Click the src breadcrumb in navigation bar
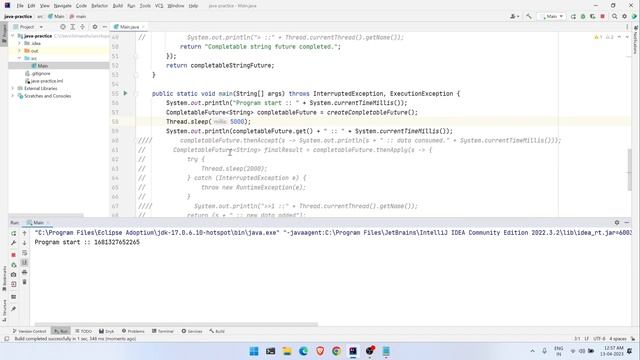The image size is (640, 360). (x=40, y=16)
